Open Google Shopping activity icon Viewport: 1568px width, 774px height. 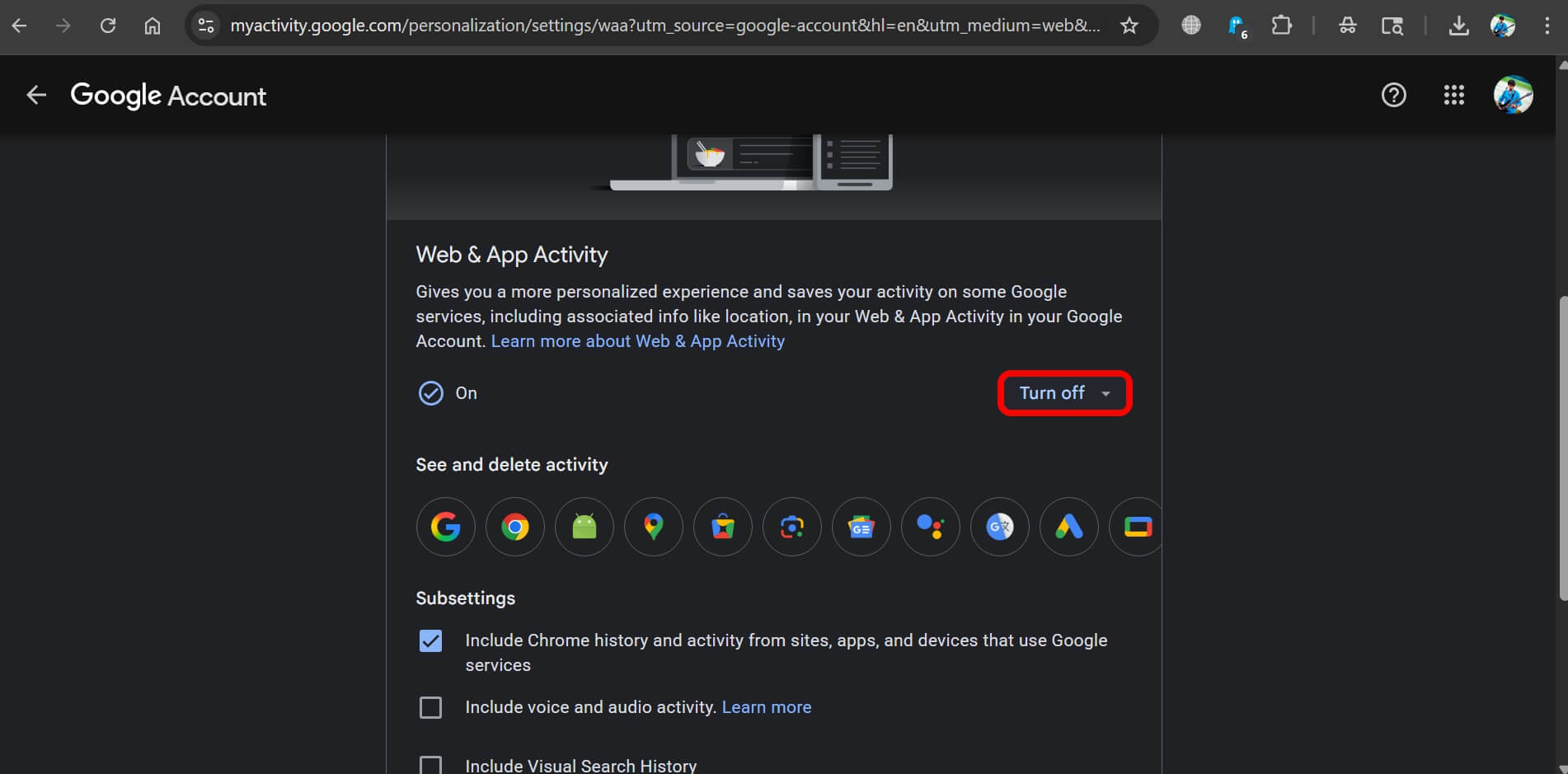click(723, 527)
